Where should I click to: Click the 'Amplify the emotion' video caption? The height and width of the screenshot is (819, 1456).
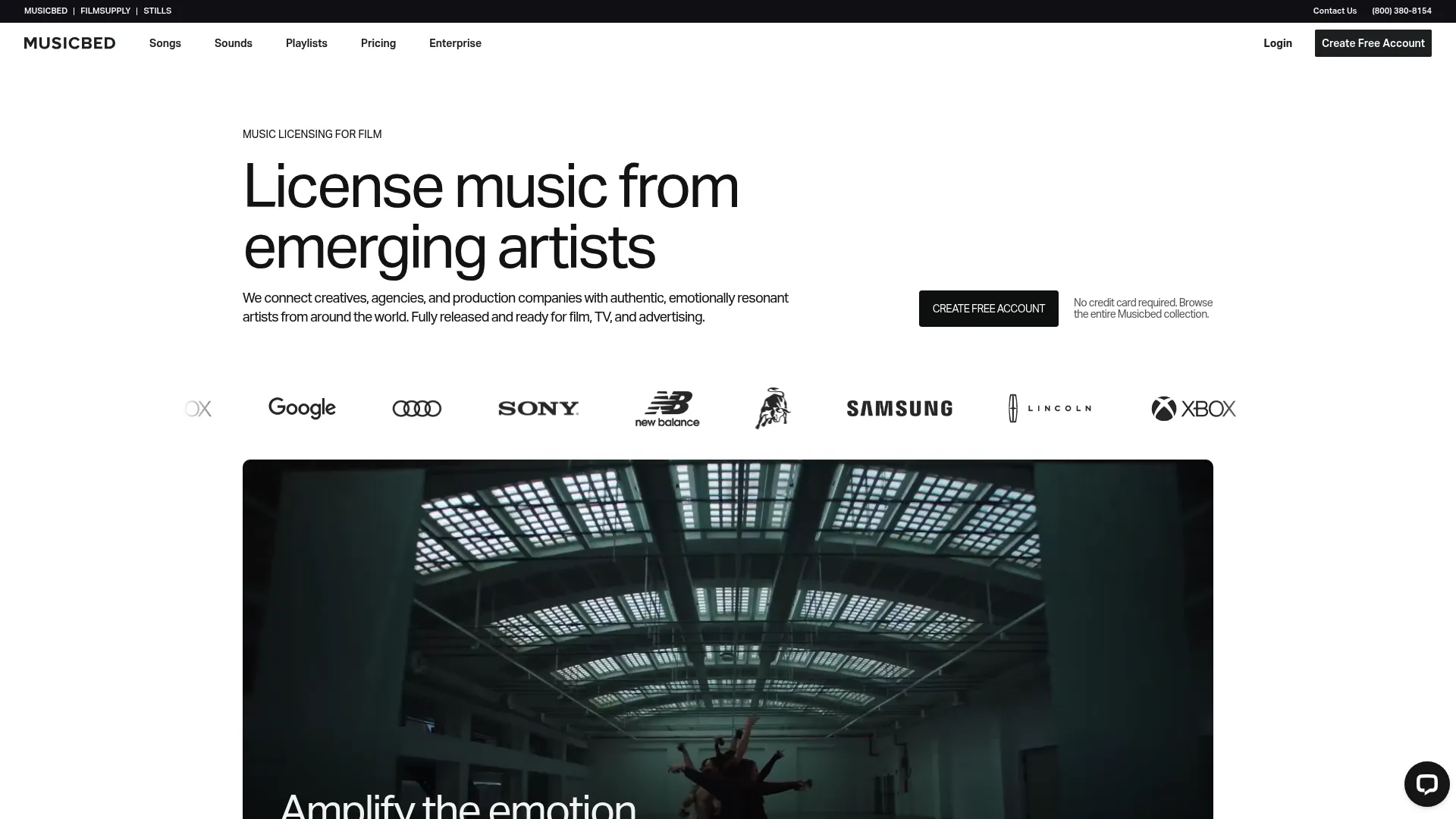point(459,805)
